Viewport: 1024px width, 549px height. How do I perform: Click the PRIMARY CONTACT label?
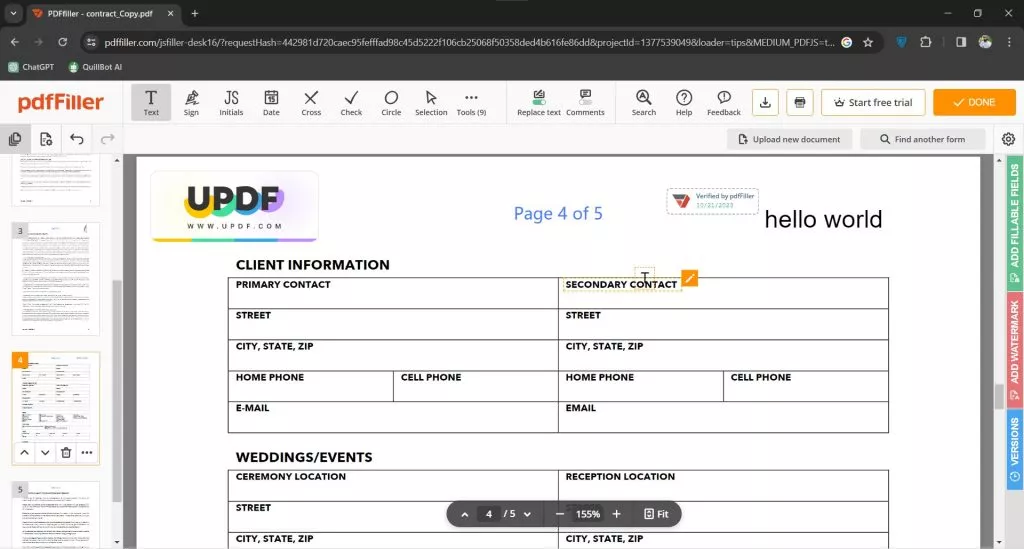tap(283, 285)
